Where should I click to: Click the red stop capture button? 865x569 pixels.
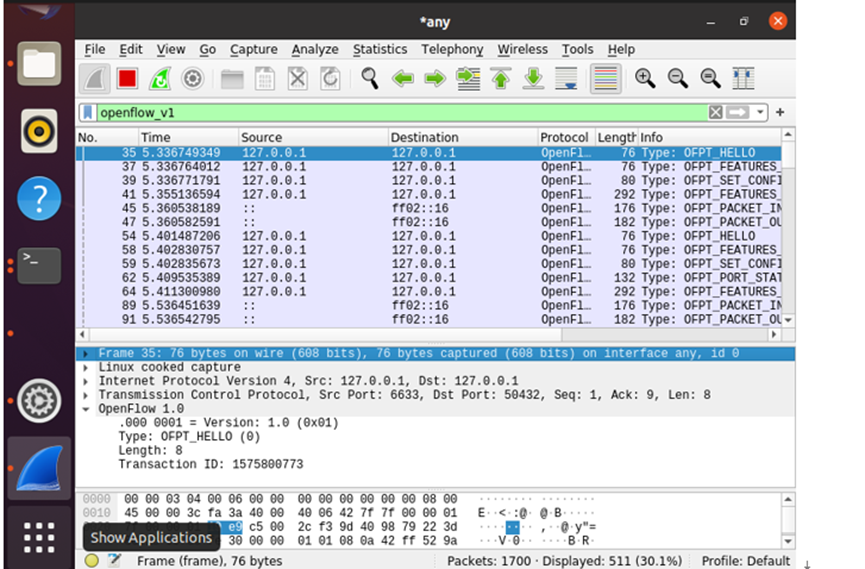pyautogui.click(x=127, y=78)
